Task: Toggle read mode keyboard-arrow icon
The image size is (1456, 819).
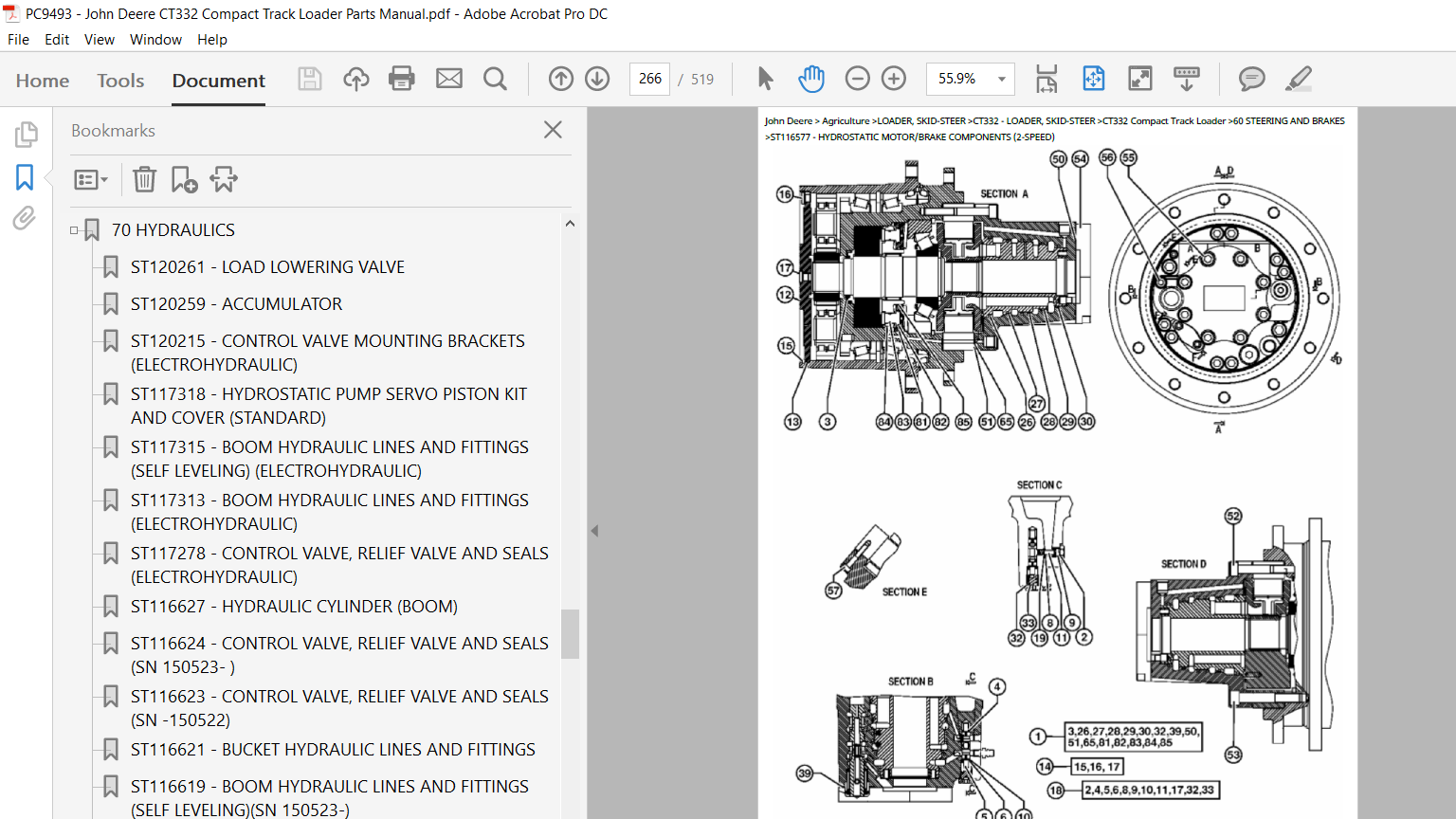Action: pyautogui.click(x=1187, y=79)
